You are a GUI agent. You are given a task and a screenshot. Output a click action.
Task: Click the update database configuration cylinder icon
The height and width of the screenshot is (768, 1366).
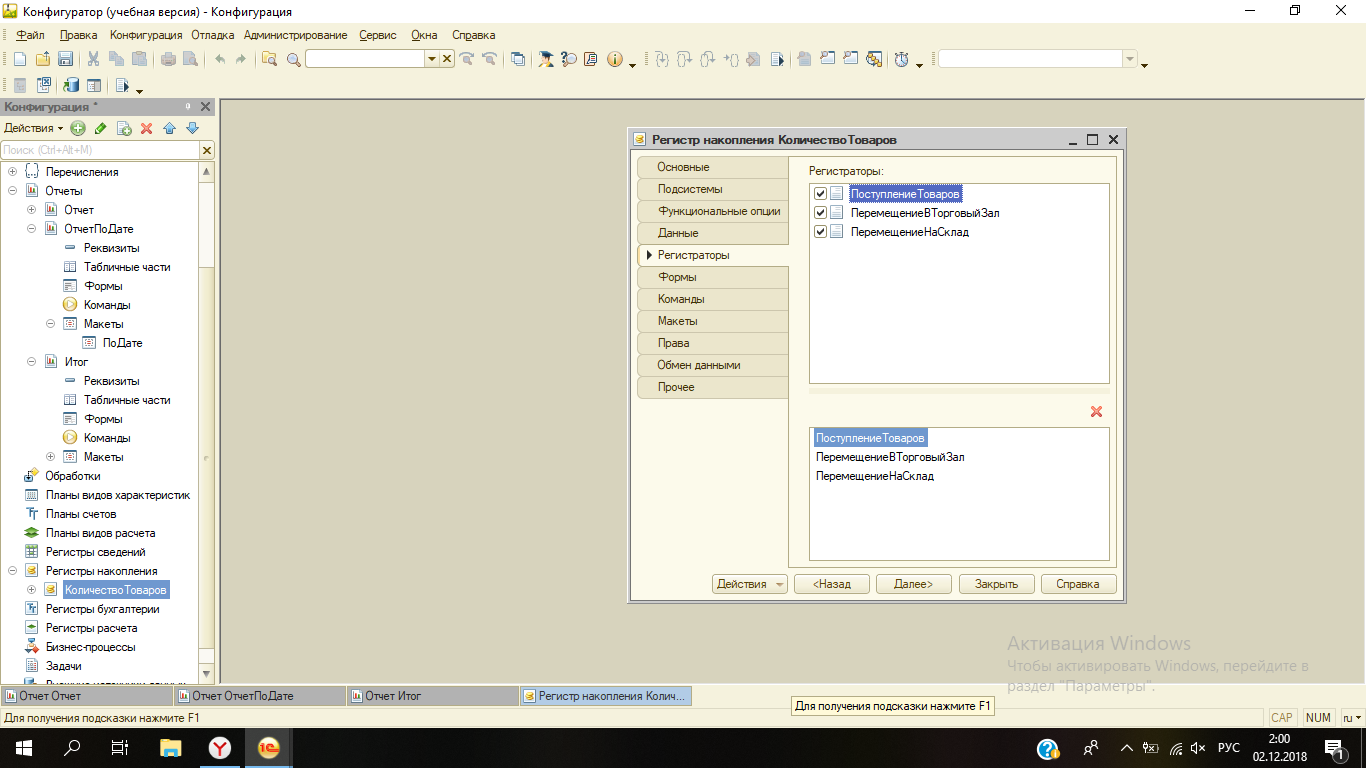coord(71,86)
